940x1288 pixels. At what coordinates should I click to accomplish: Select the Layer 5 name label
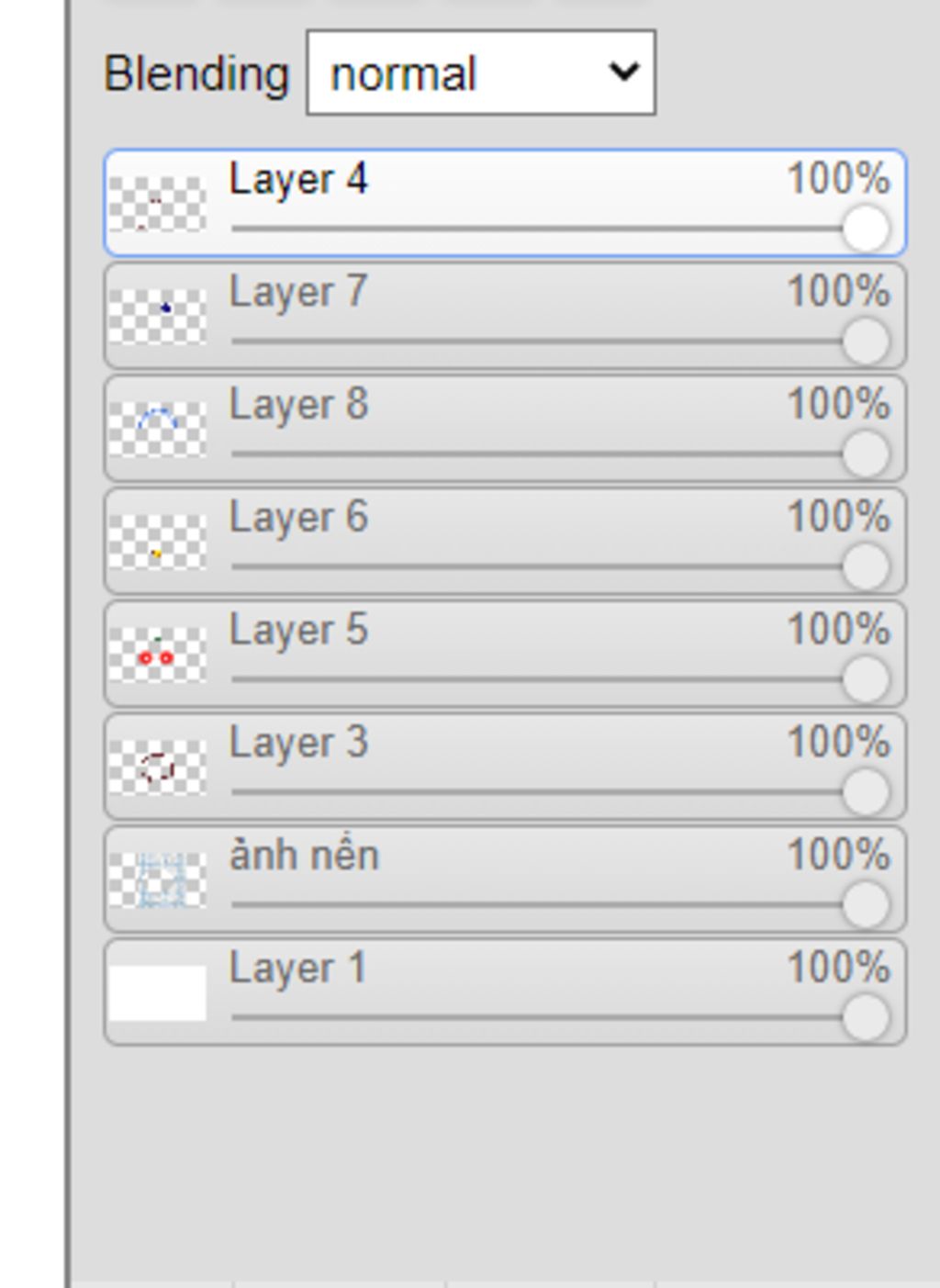click(x=298, y=632)
